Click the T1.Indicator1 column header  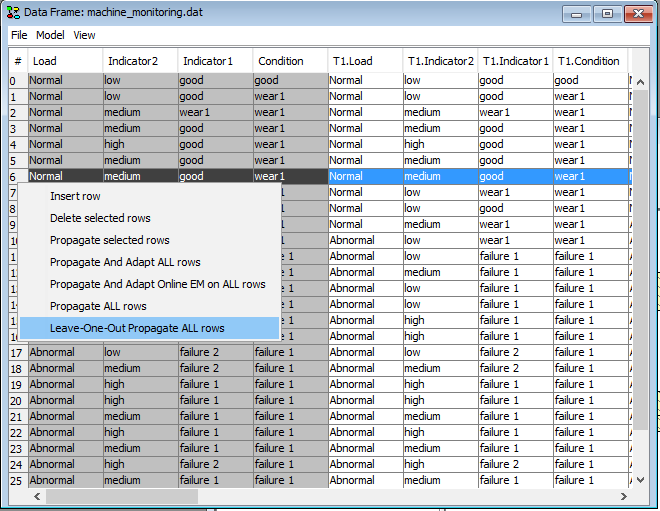coord(515,61)
